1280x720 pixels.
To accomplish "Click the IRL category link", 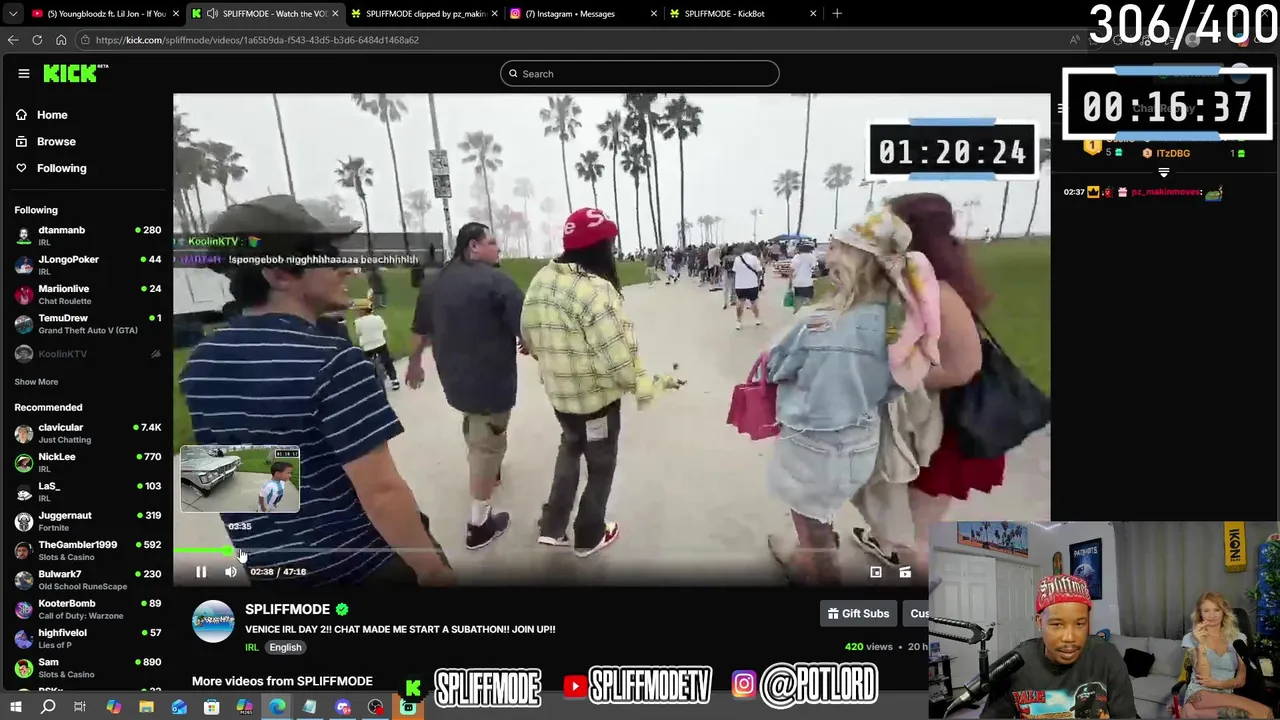I will (252, 647).
